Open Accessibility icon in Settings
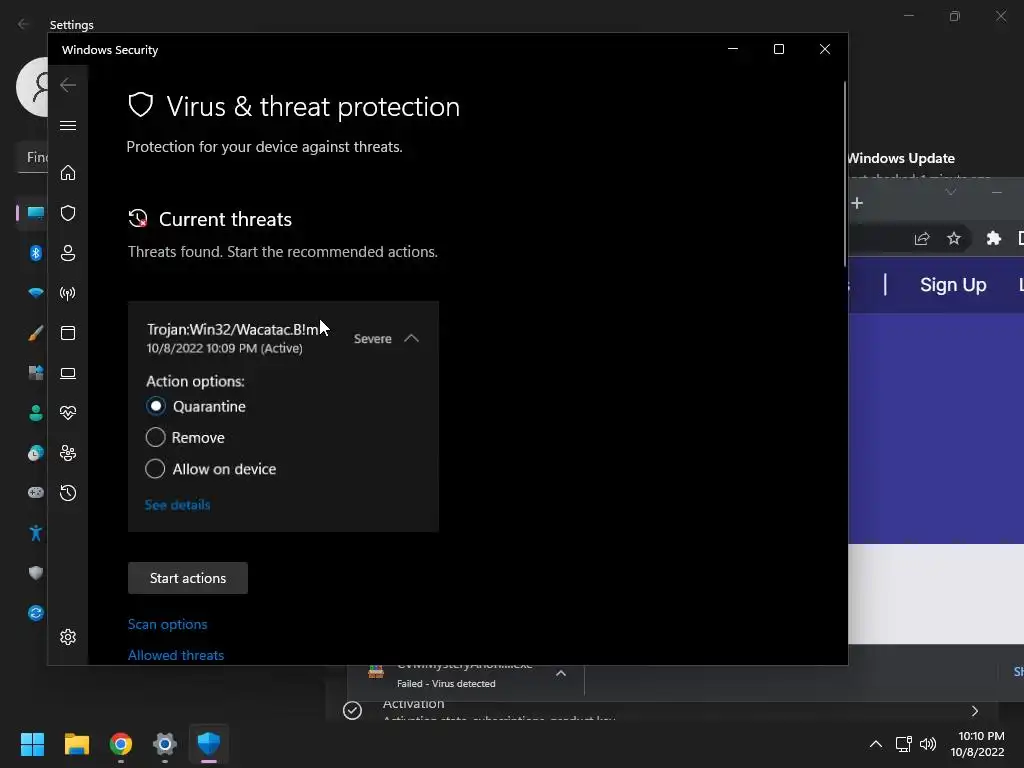1024x768 pixels. (x=36, y=533)
